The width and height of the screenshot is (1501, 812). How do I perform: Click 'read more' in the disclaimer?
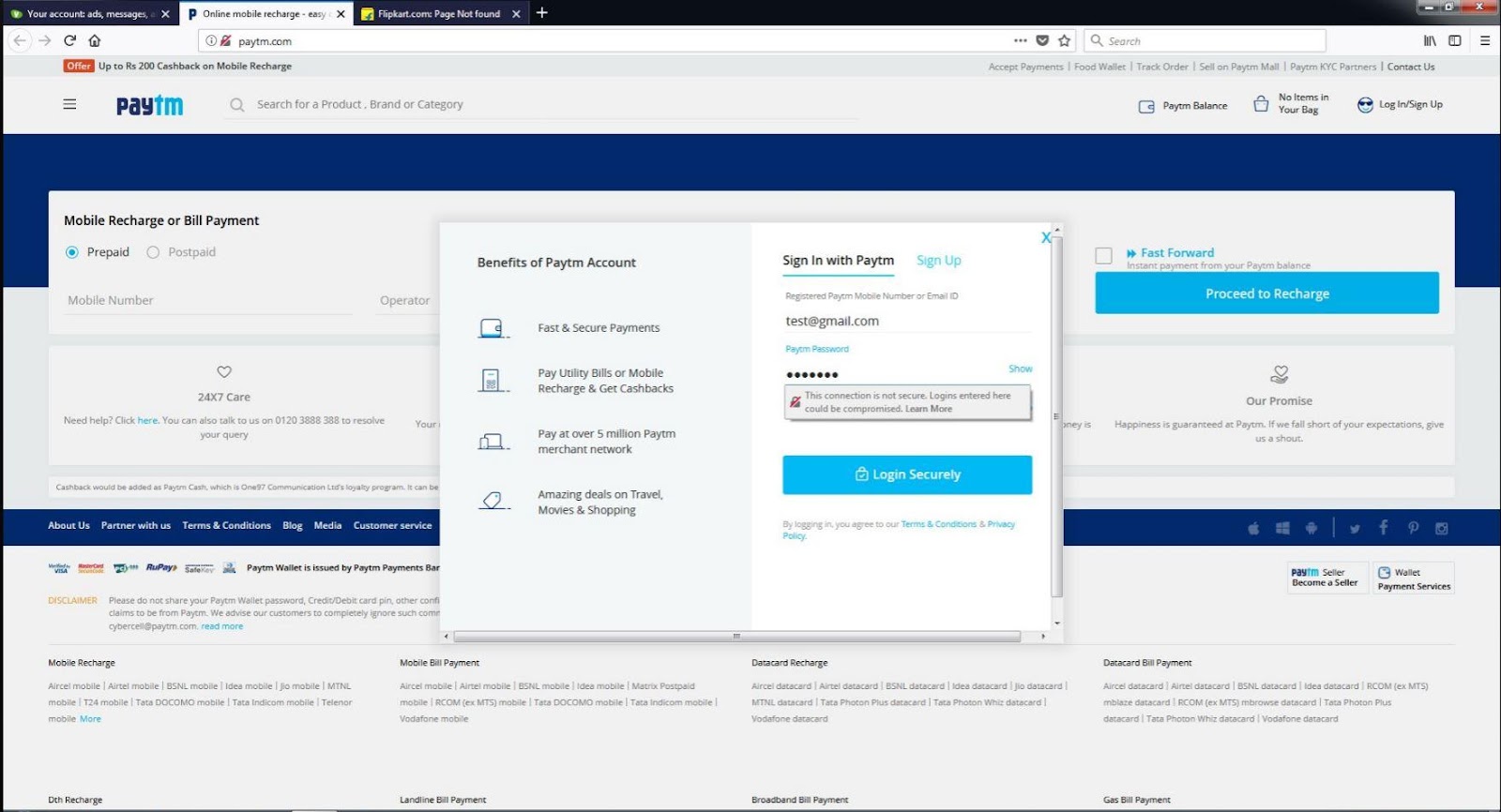(222, 626)
